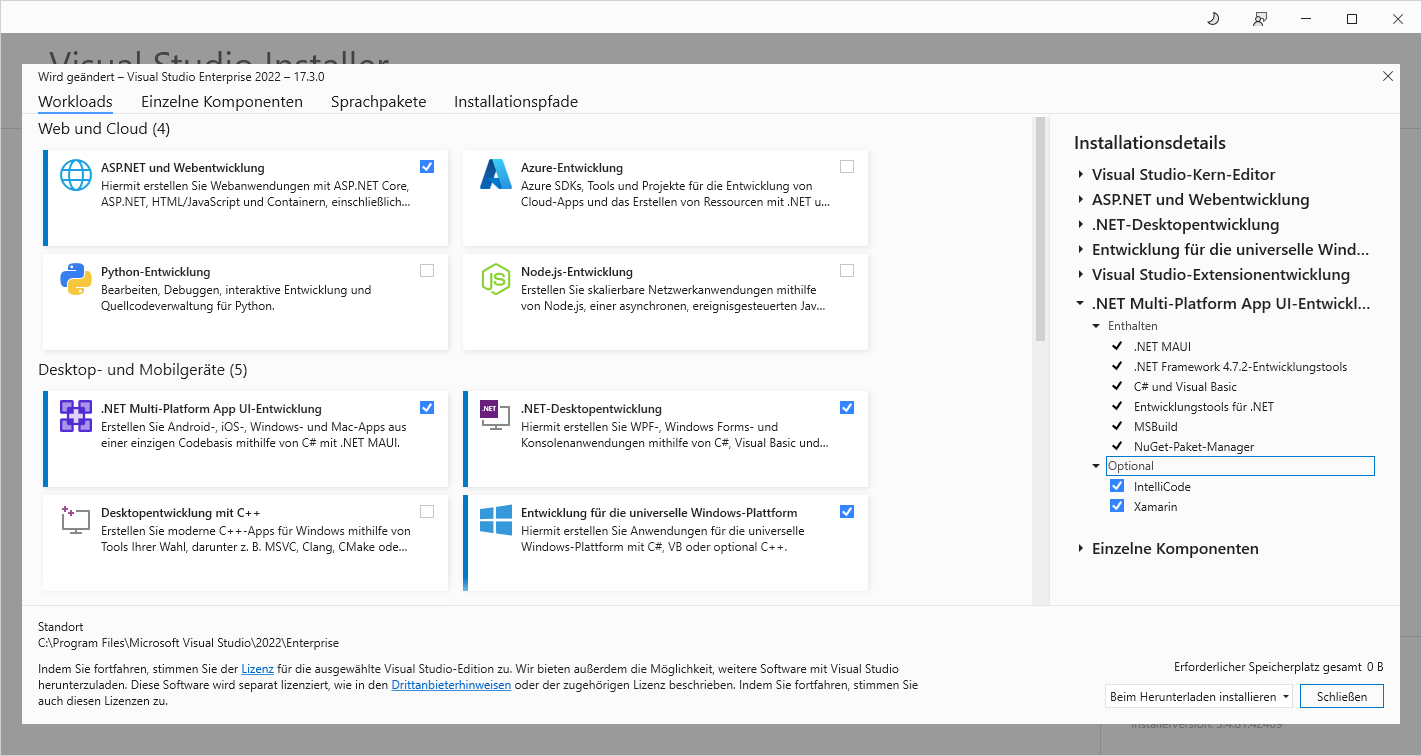Uncheck the optional Xamarin component
Screen dimensions: 1422x756
tap(1117, 507)
